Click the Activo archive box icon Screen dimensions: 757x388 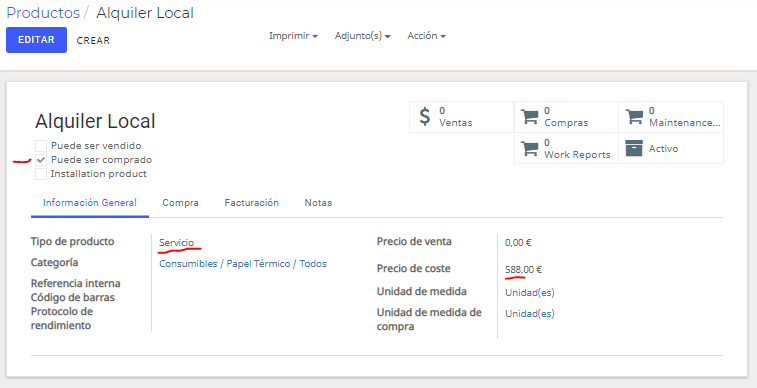point(634,149)
